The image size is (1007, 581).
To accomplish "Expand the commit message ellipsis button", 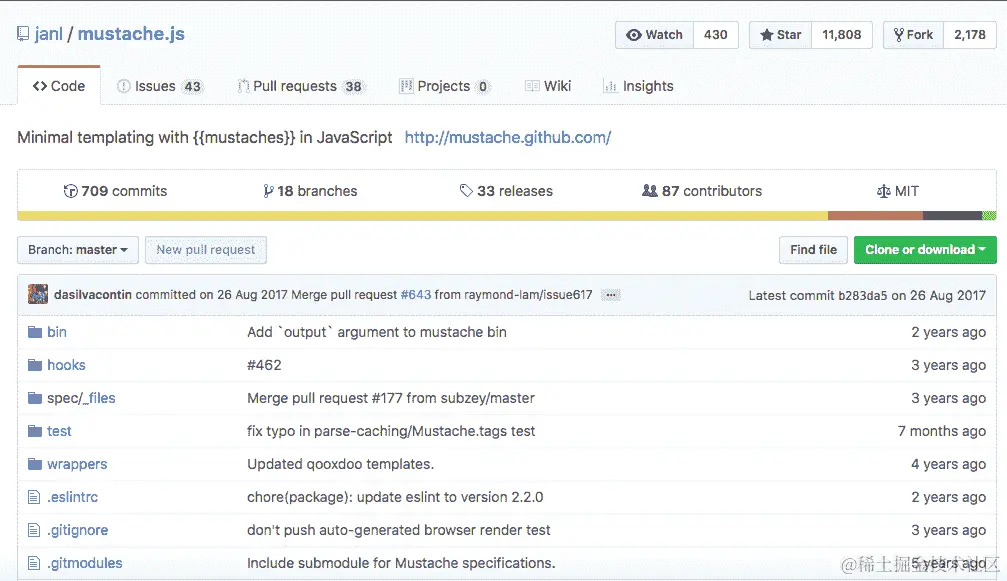I will 611,295.
